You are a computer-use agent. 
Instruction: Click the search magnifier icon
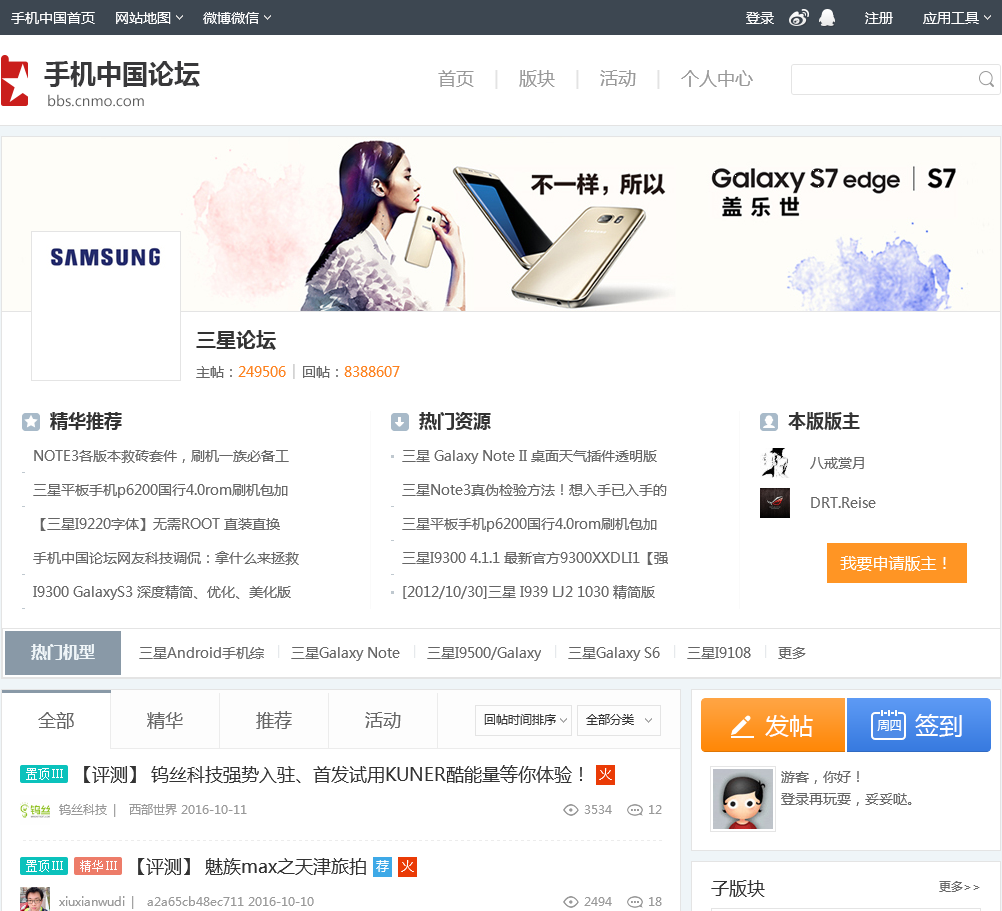tap(986, 79)
